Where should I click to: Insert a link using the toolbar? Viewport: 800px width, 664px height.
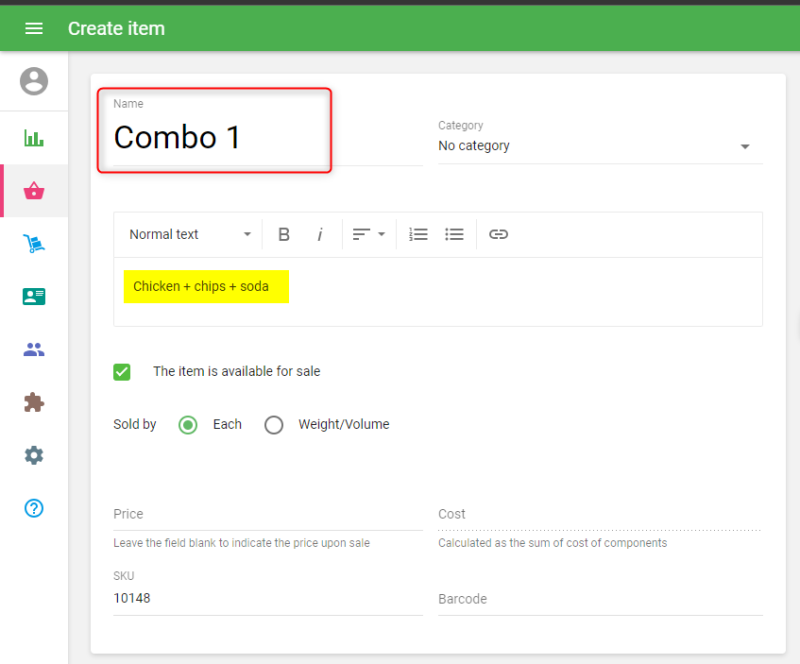click(x=498, y=235)
